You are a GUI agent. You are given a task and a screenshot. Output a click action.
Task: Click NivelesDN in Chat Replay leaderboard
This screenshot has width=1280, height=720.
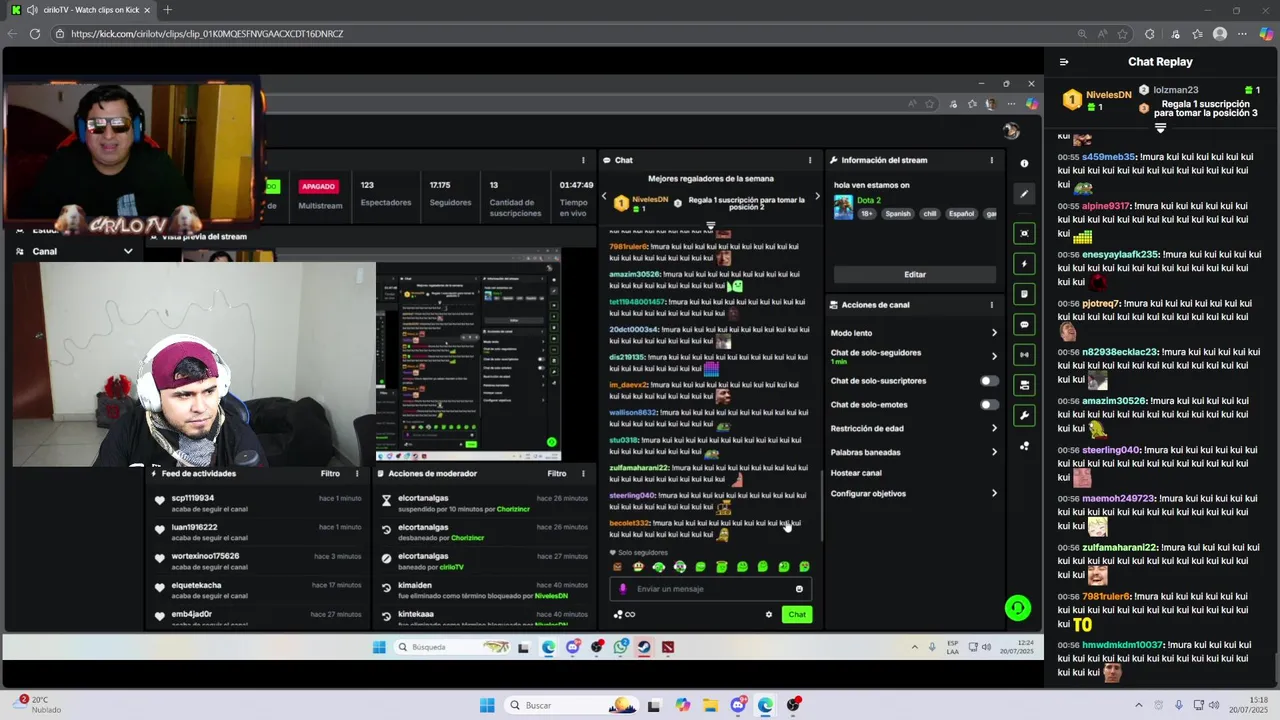[x=1109, y=95]
